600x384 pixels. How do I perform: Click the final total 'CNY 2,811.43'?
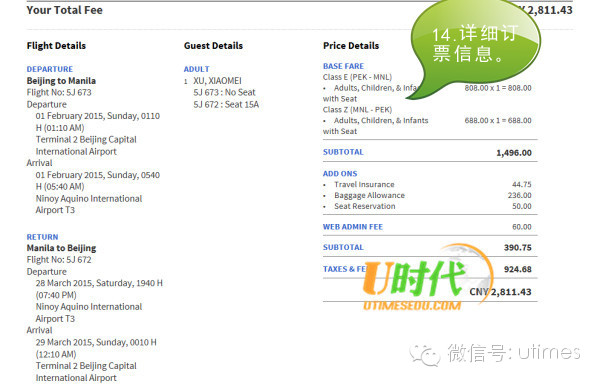501,292
